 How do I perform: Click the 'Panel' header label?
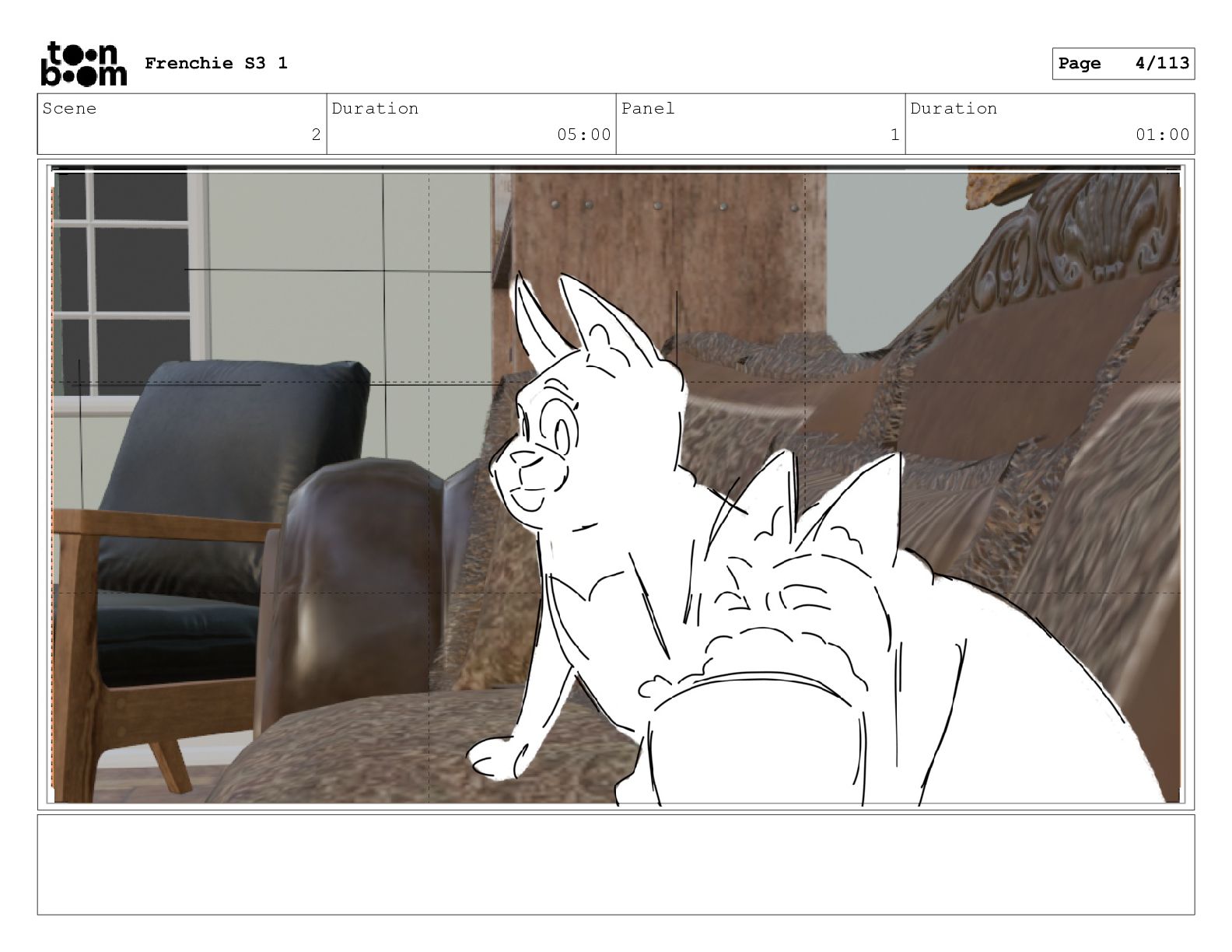pos(648,108)
